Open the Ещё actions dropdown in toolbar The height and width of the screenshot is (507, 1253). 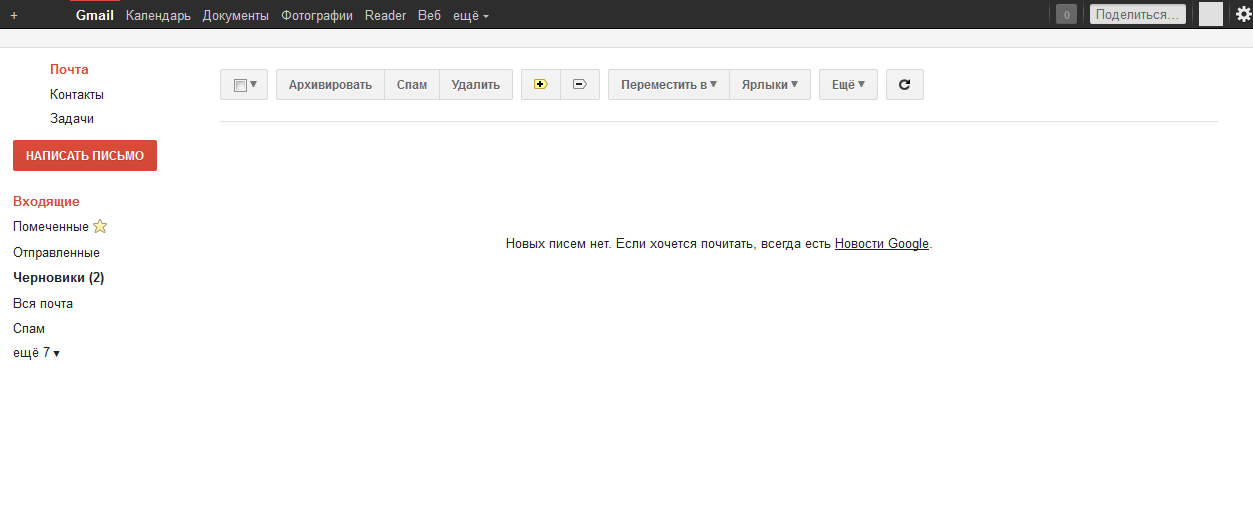point(848,85)
